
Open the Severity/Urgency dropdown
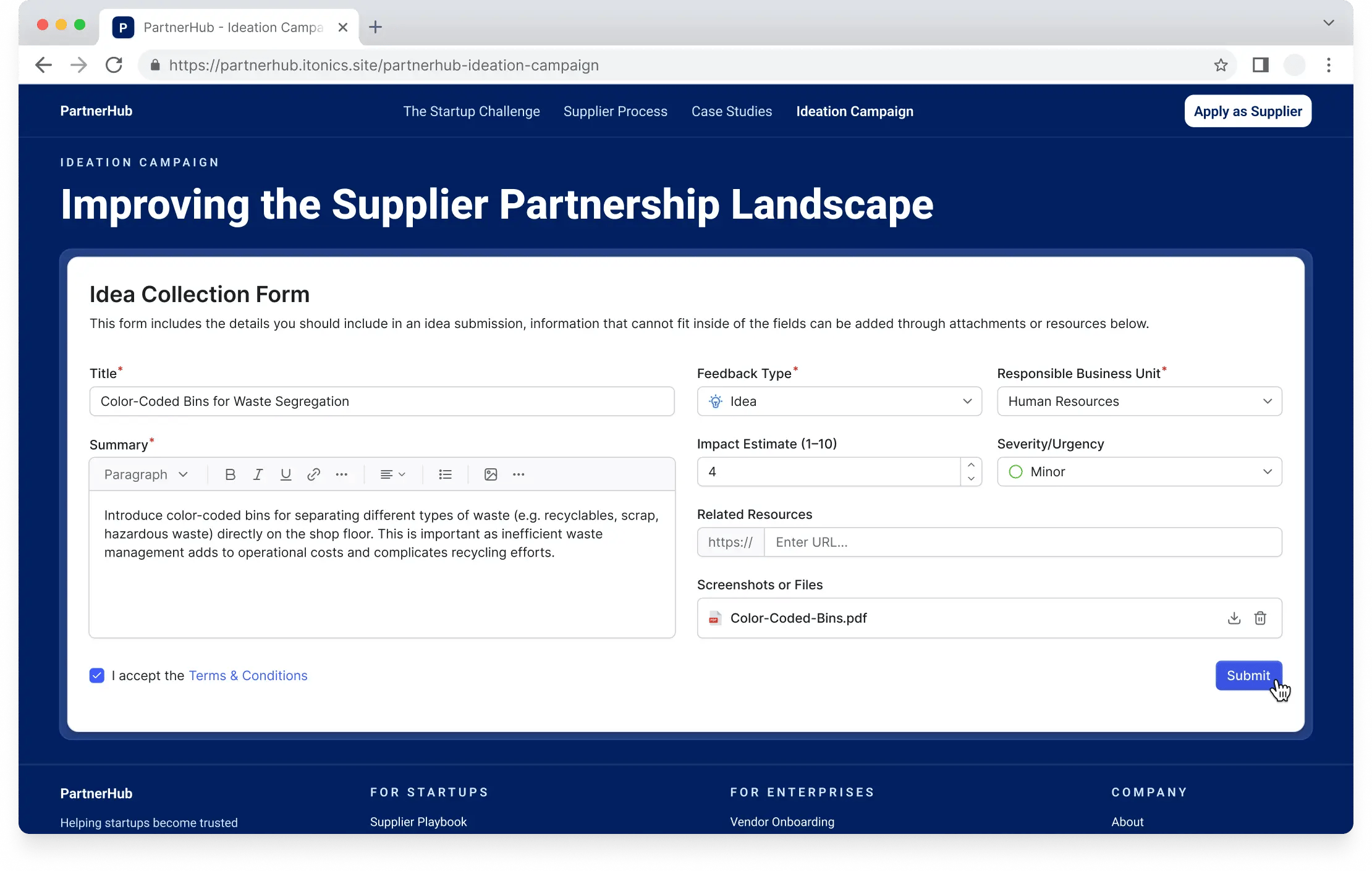[x=1139, y=472]
